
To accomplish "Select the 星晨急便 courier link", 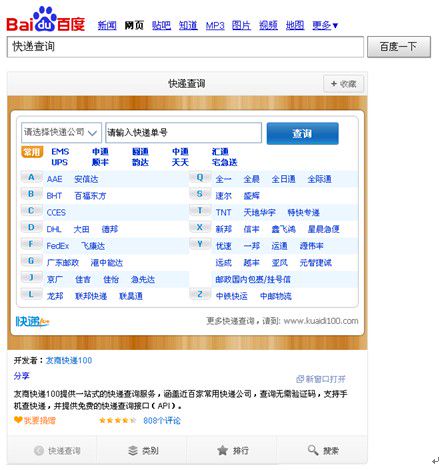I will point(323,229).
